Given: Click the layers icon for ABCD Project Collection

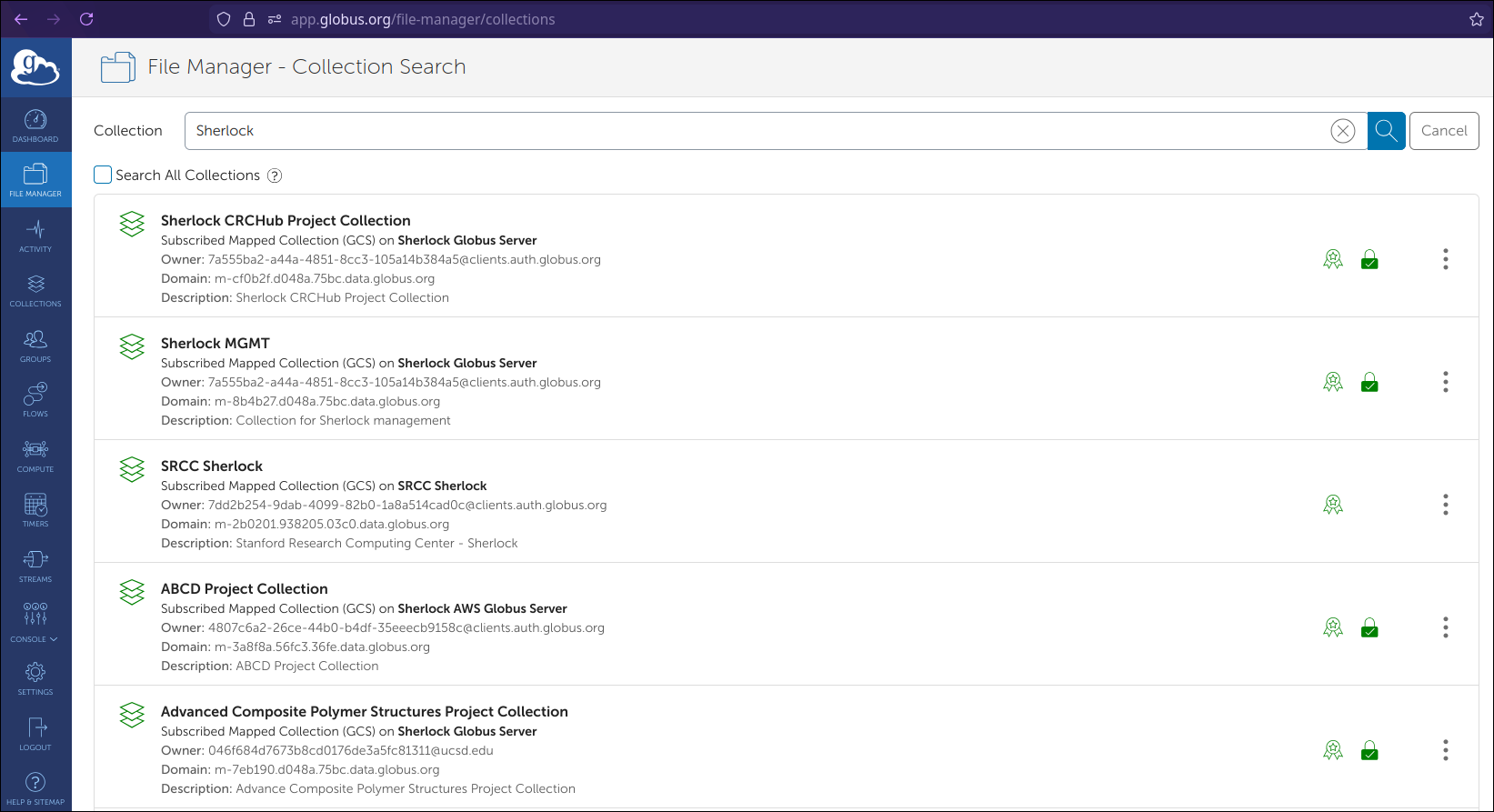Looking at the screenshot, I should click(132, 592).
